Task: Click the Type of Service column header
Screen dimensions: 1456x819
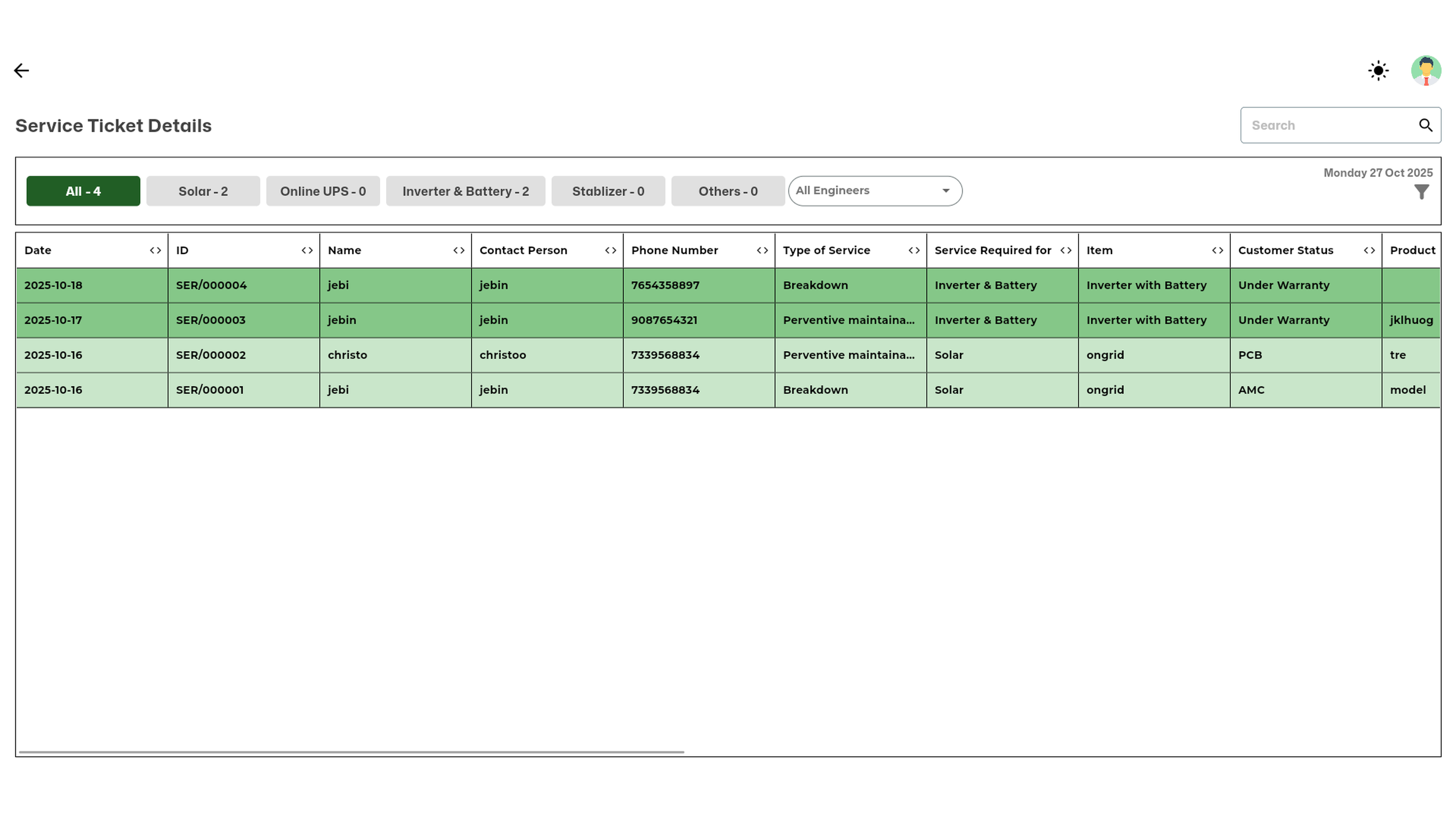Action: [826, 250]
